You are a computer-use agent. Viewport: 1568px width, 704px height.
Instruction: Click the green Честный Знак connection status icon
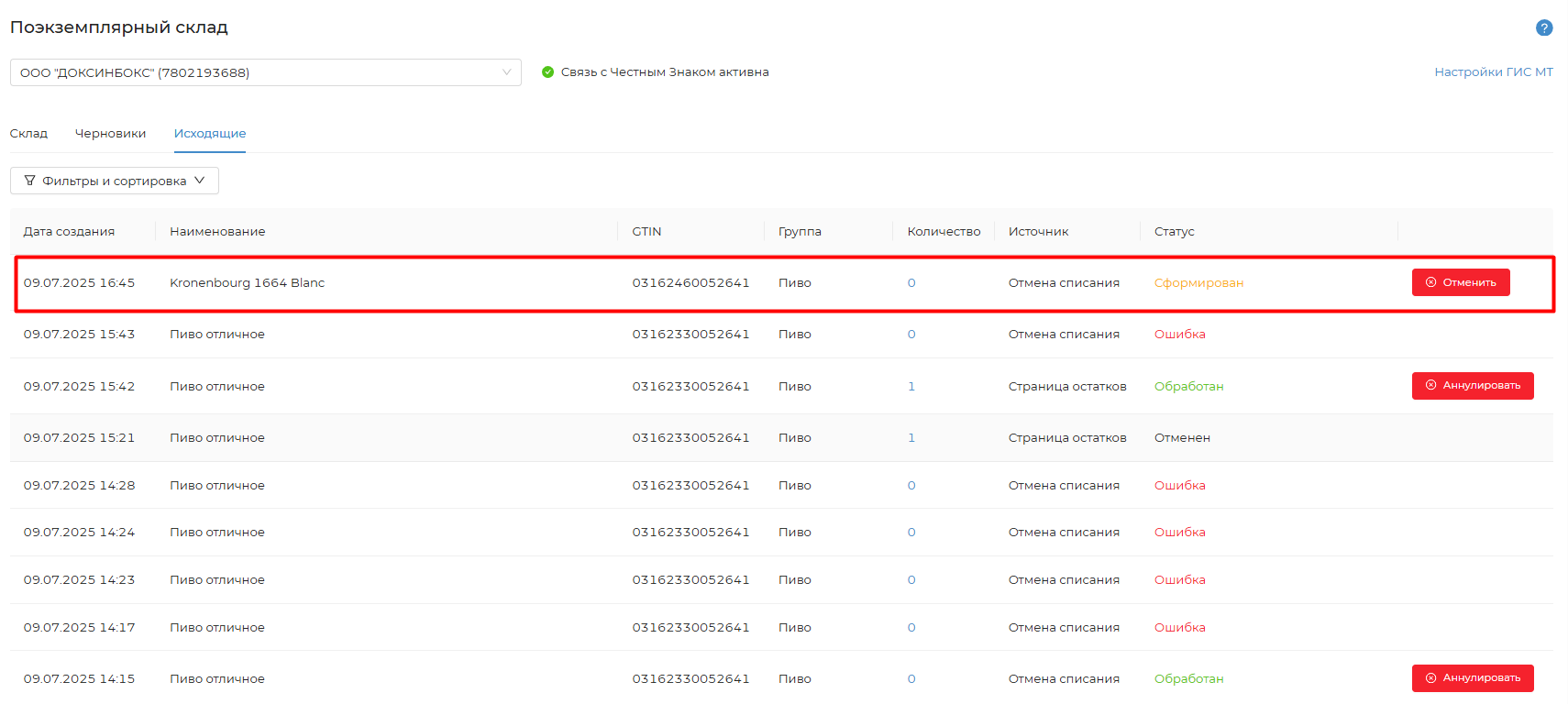click(x=547, y=72)
